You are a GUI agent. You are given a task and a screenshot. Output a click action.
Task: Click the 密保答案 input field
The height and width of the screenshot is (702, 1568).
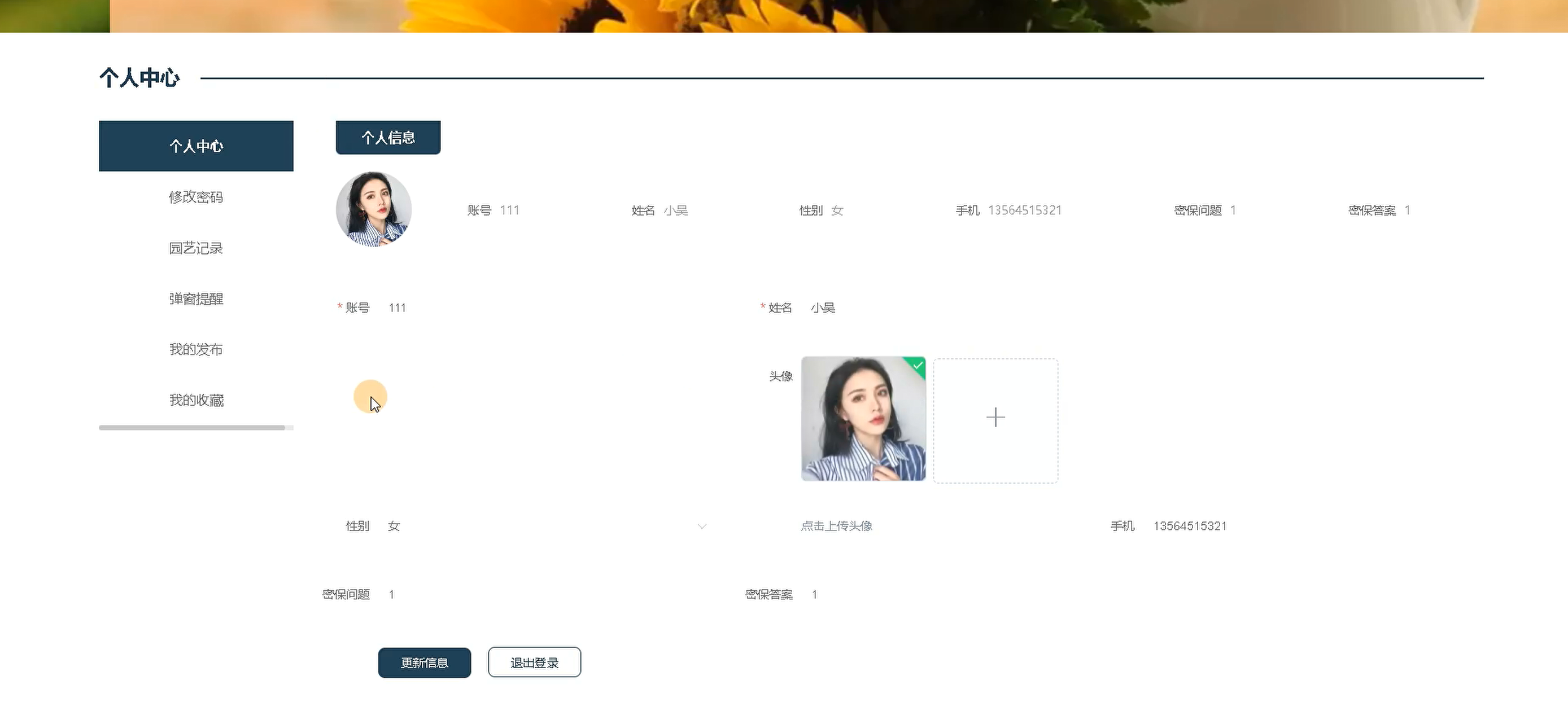tap(970, 595)
